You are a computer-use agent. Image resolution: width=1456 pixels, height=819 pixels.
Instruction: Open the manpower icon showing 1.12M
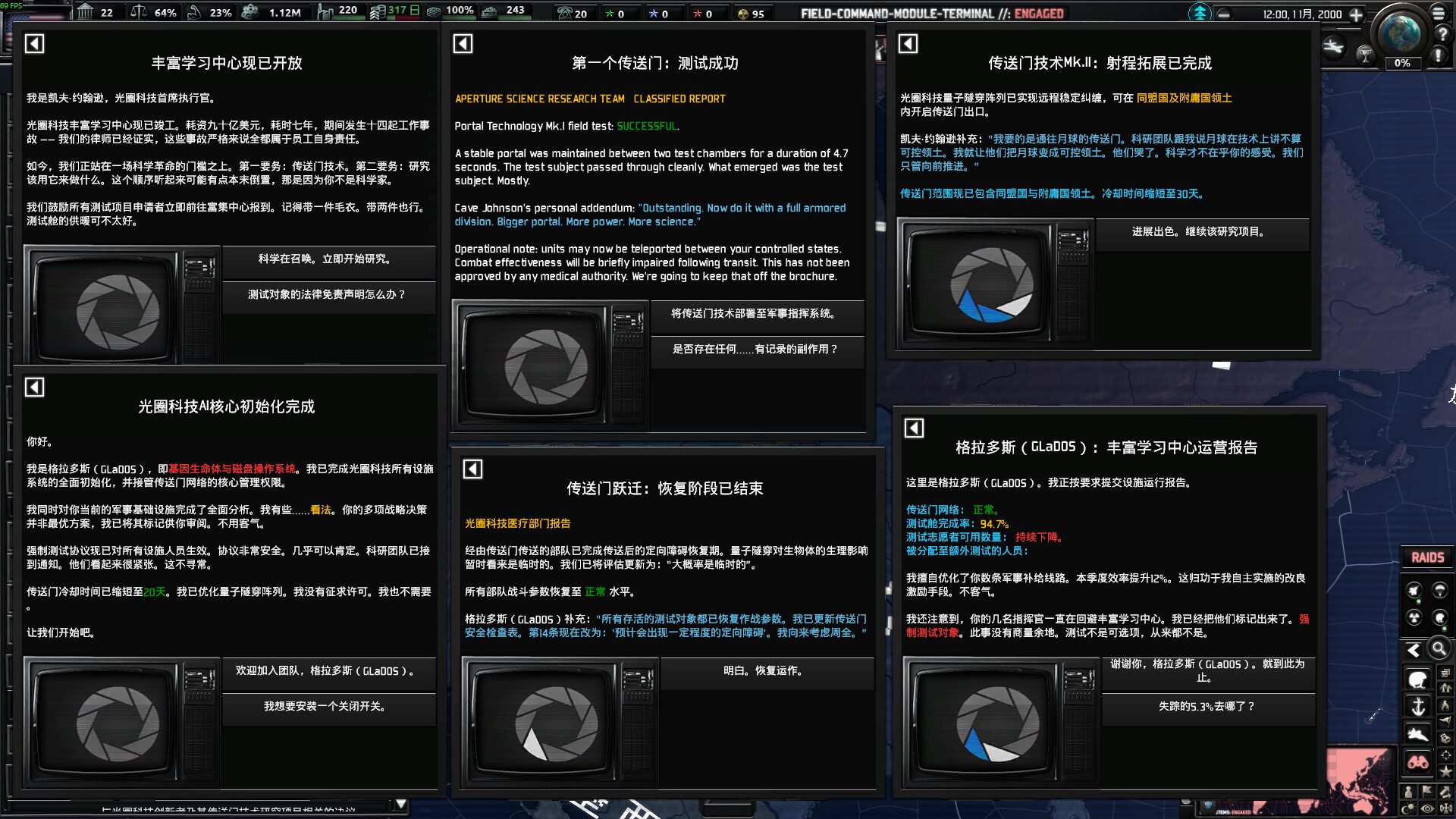[249, 11]
